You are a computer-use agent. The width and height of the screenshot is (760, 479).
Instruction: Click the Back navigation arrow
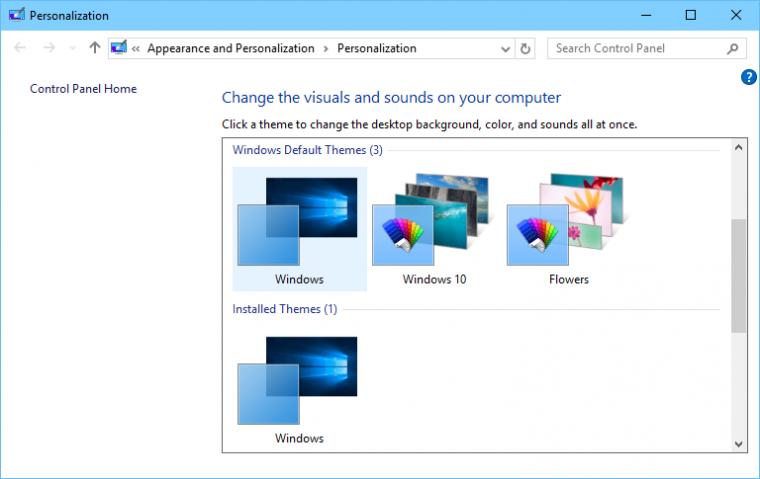pyautogui.click(x=20, y=48)
